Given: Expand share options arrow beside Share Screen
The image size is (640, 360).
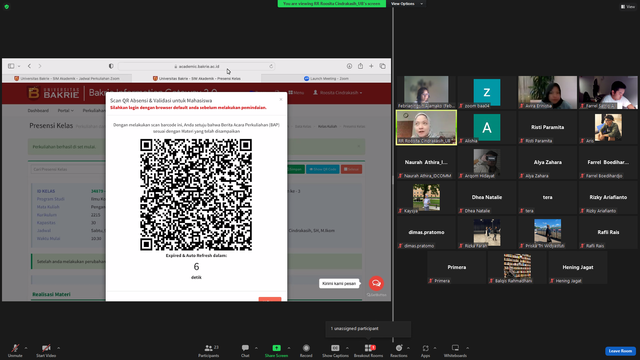Looking at the screenshot, I should coord(289,348).
